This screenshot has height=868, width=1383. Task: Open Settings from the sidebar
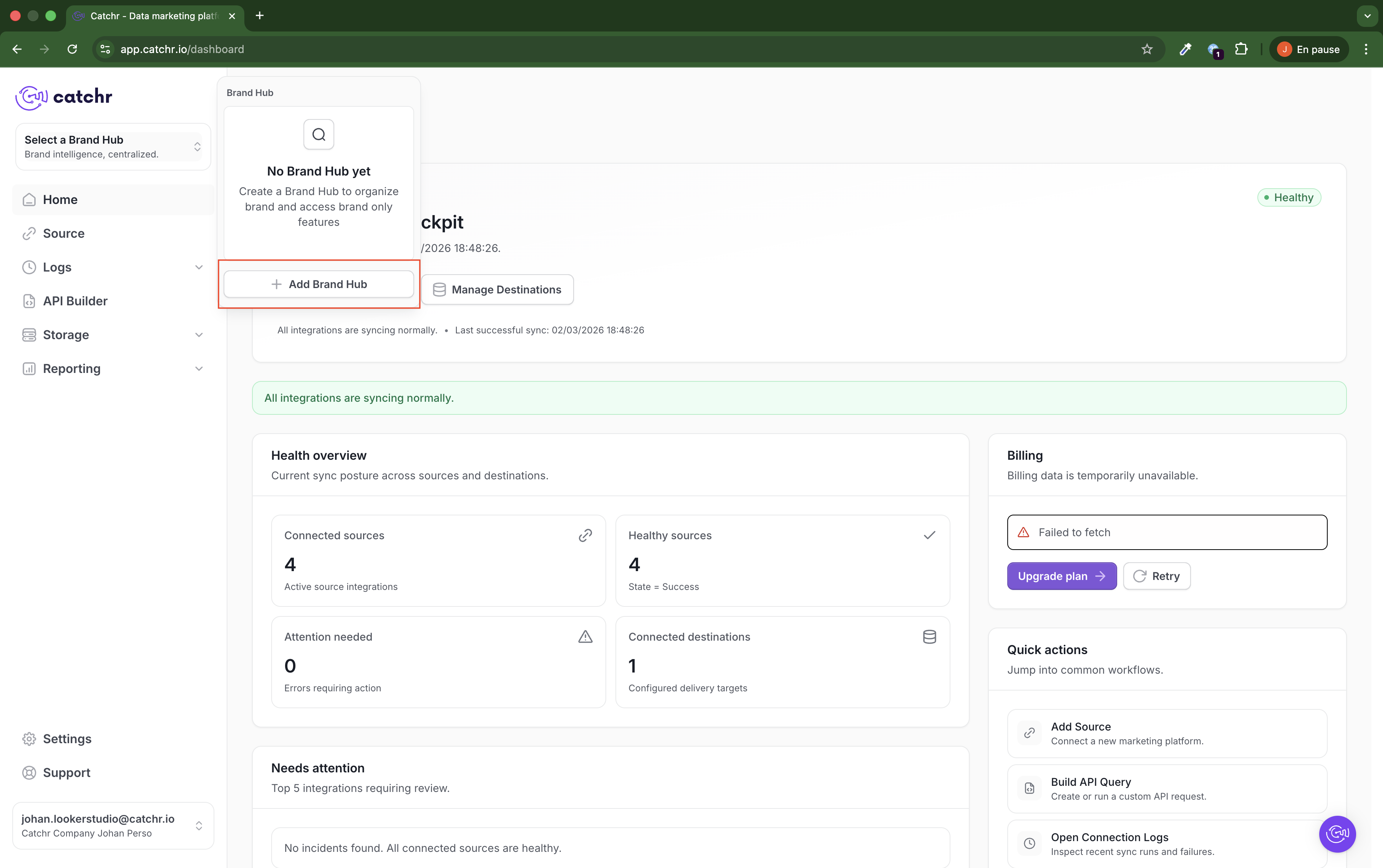coord(66,739)
